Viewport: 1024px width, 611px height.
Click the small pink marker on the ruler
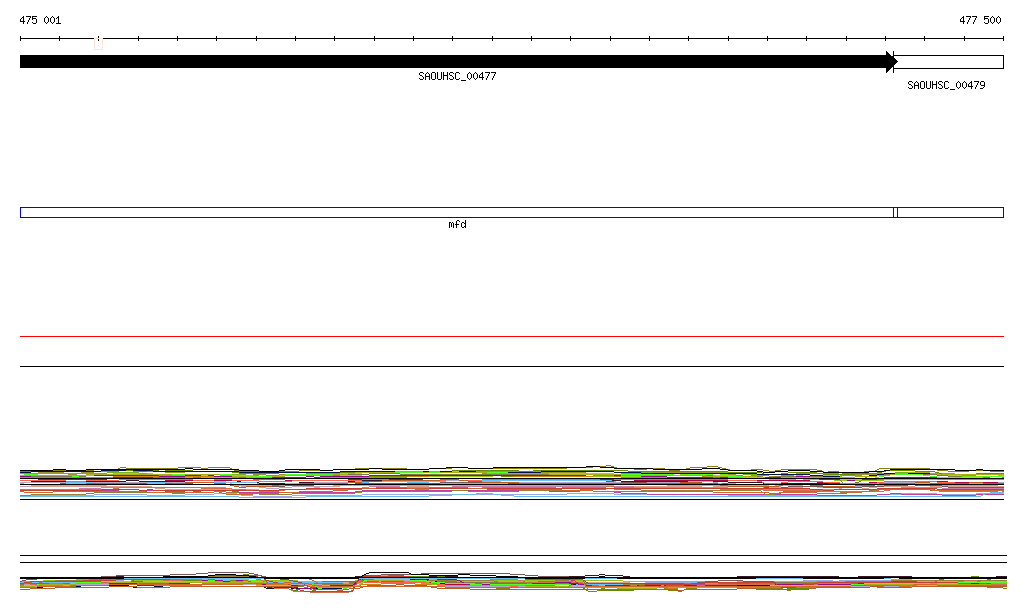(98, 41)
